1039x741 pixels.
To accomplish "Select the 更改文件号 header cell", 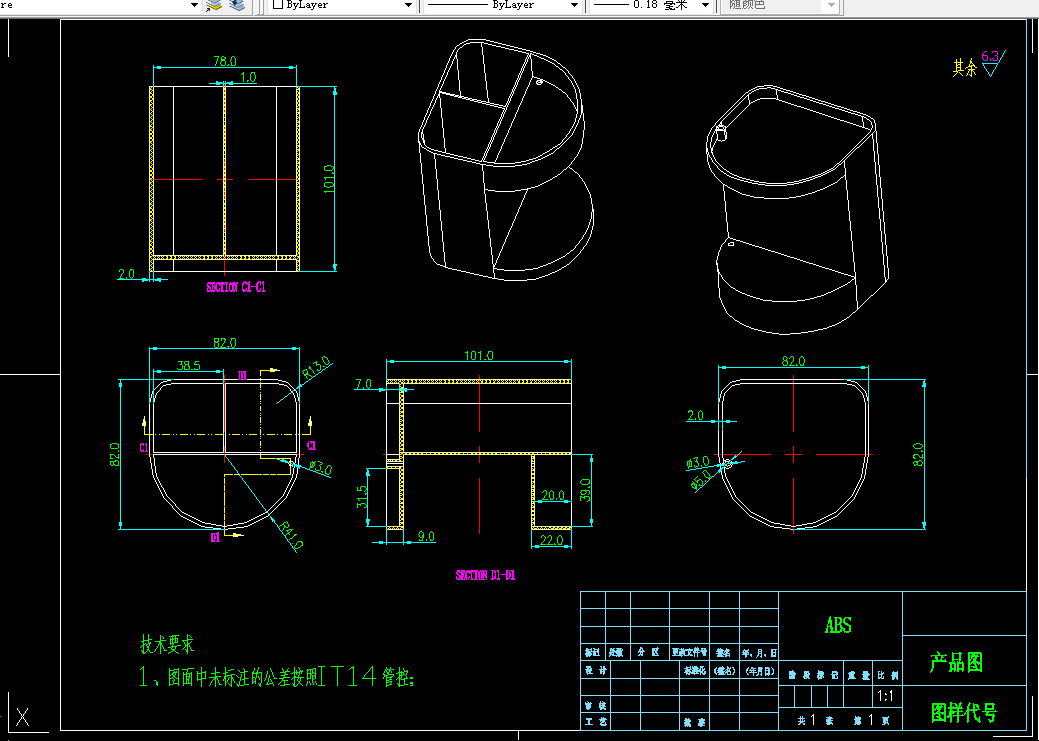I will pos(690,652).
